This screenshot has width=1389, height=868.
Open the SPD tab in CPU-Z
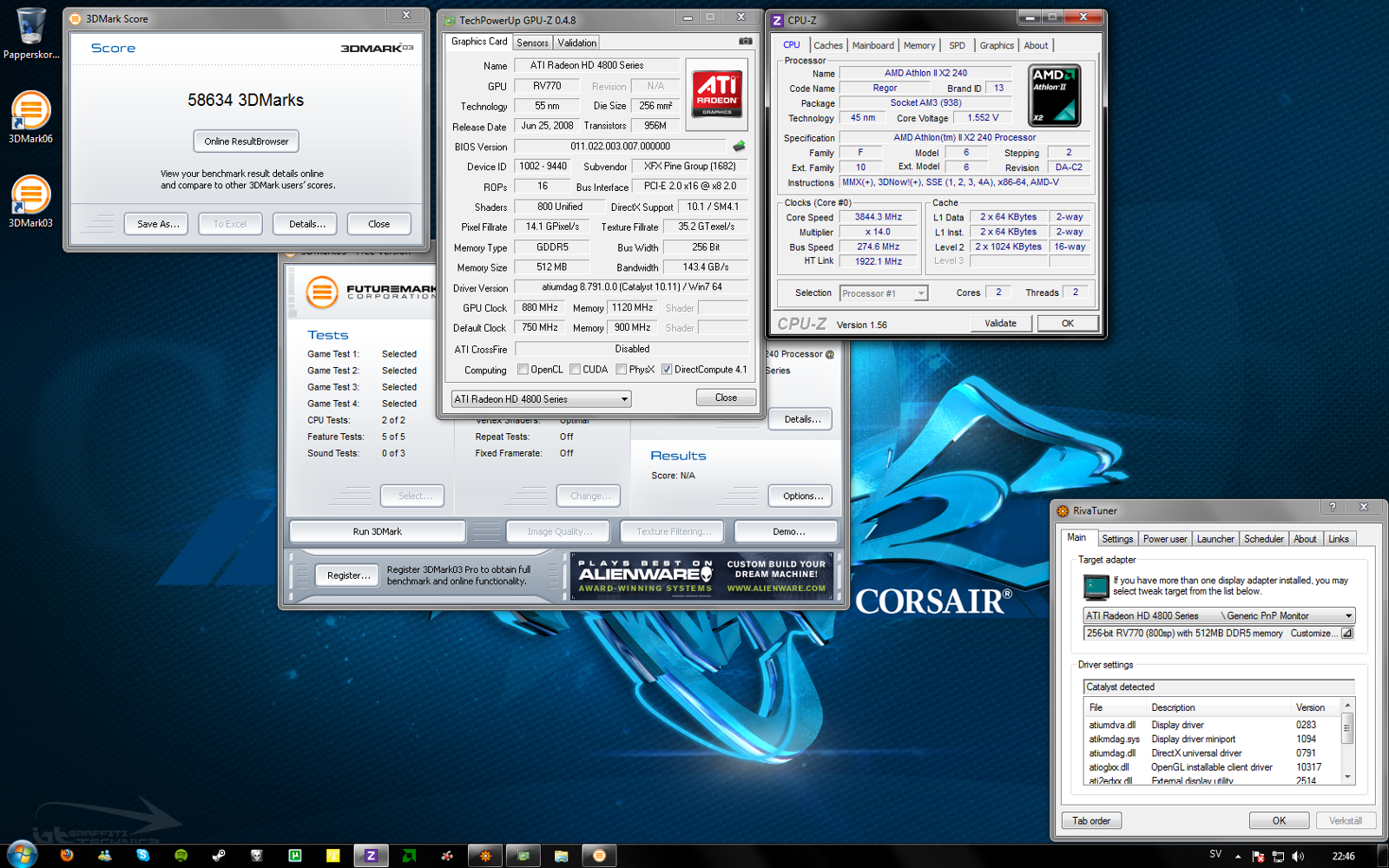point(957,46)
